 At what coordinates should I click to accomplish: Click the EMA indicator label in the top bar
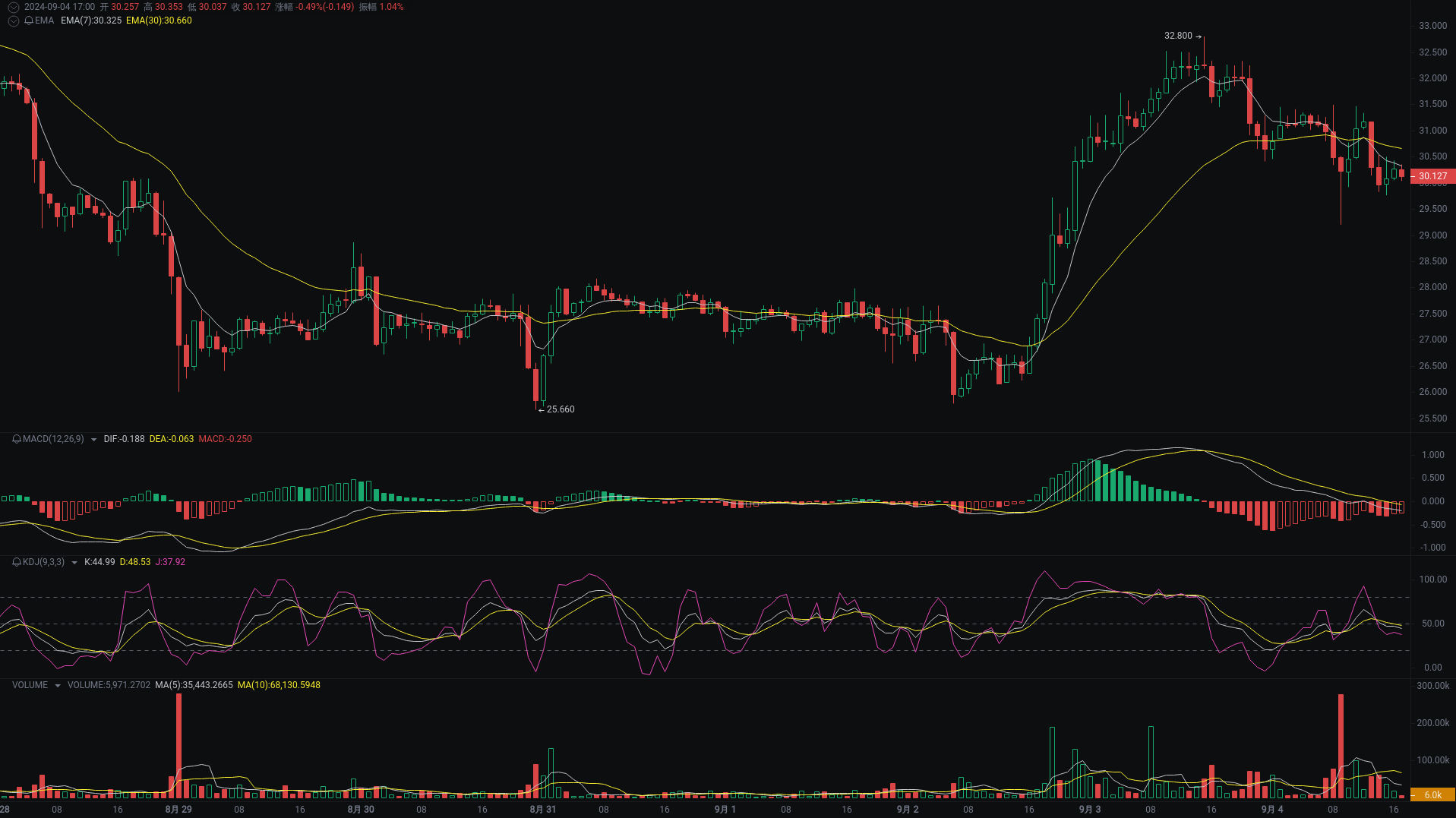[44, 21]
